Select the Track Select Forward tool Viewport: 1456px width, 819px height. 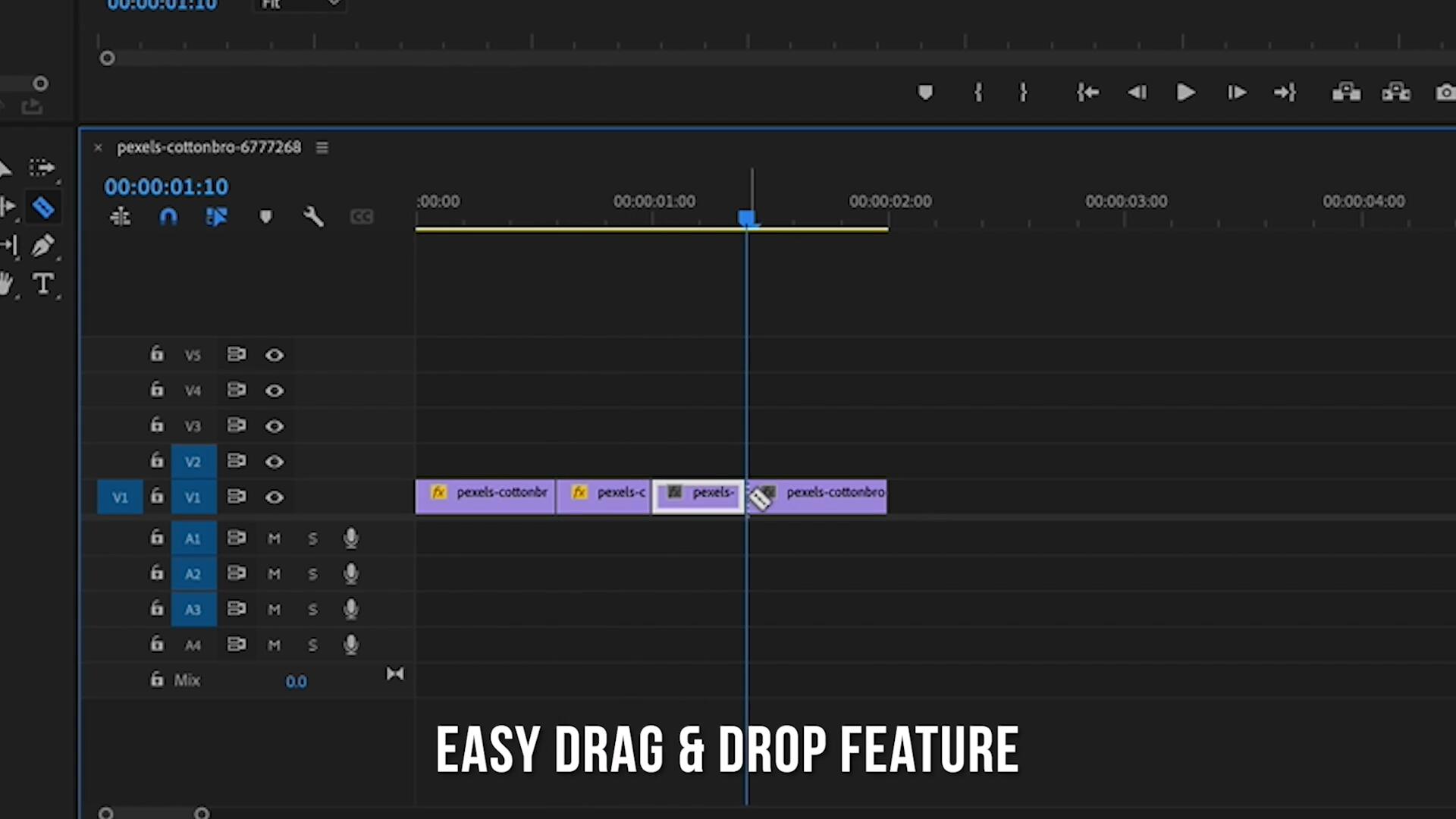tap(42, 167)
